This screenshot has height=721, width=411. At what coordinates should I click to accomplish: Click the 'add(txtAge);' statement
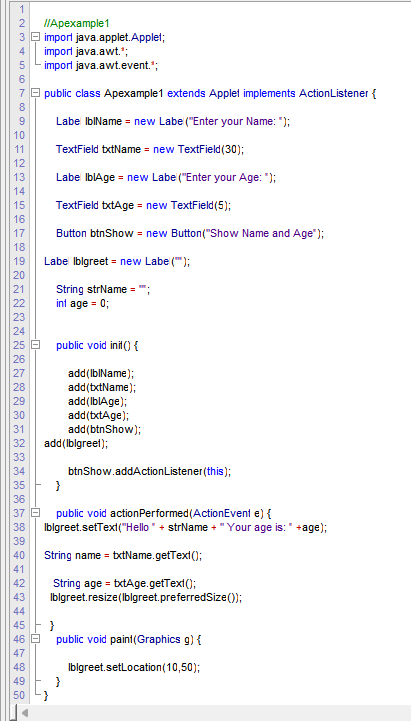[x=99, y=415]
